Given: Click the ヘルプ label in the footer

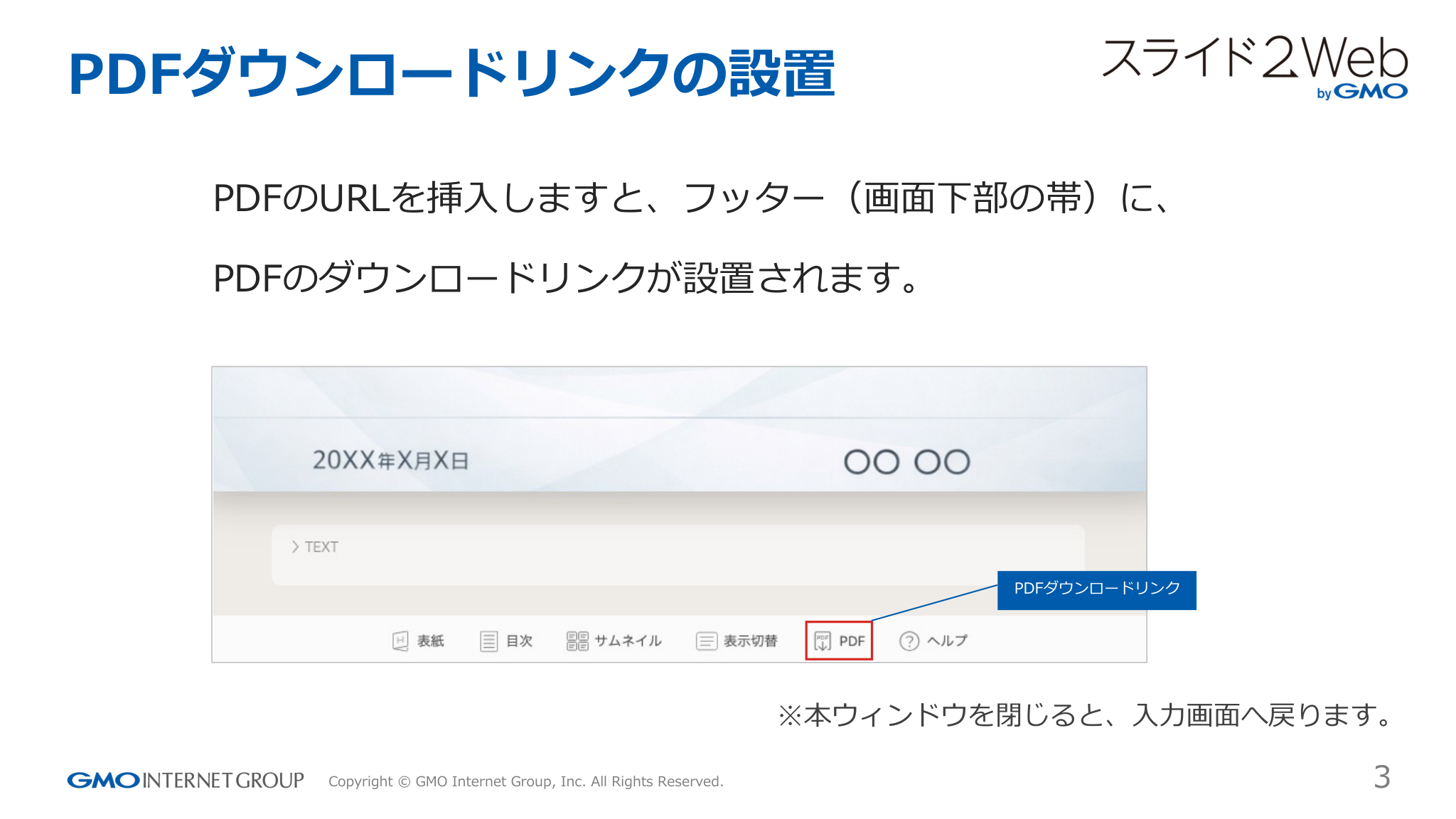Looking at the screenshot, I should (949, 641).
